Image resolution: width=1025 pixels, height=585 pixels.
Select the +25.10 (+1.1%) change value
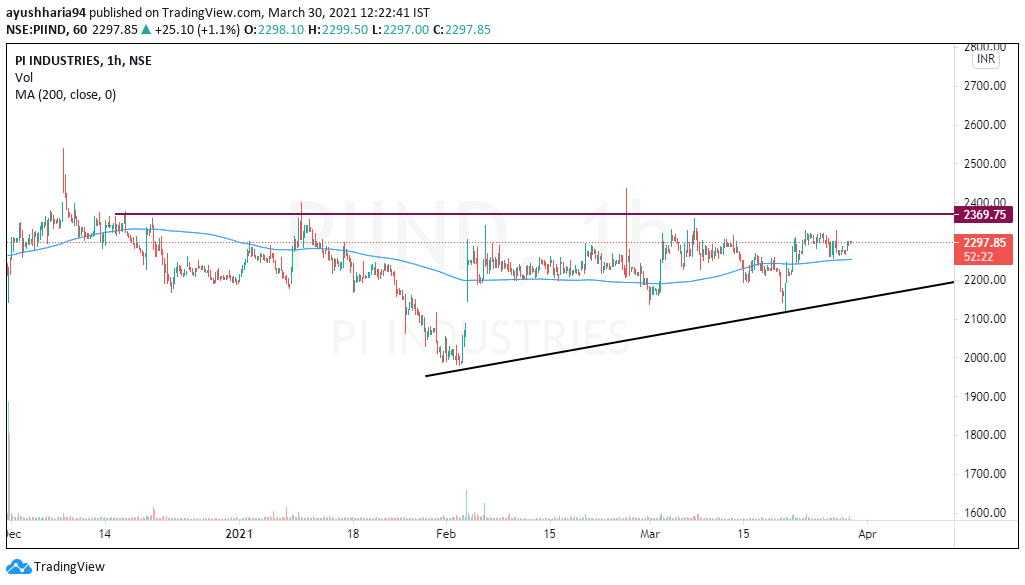(x=197, y=29)
